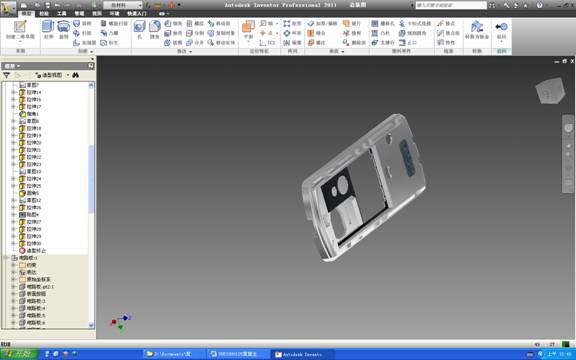Click the Windows Start button

coord(19,354)
